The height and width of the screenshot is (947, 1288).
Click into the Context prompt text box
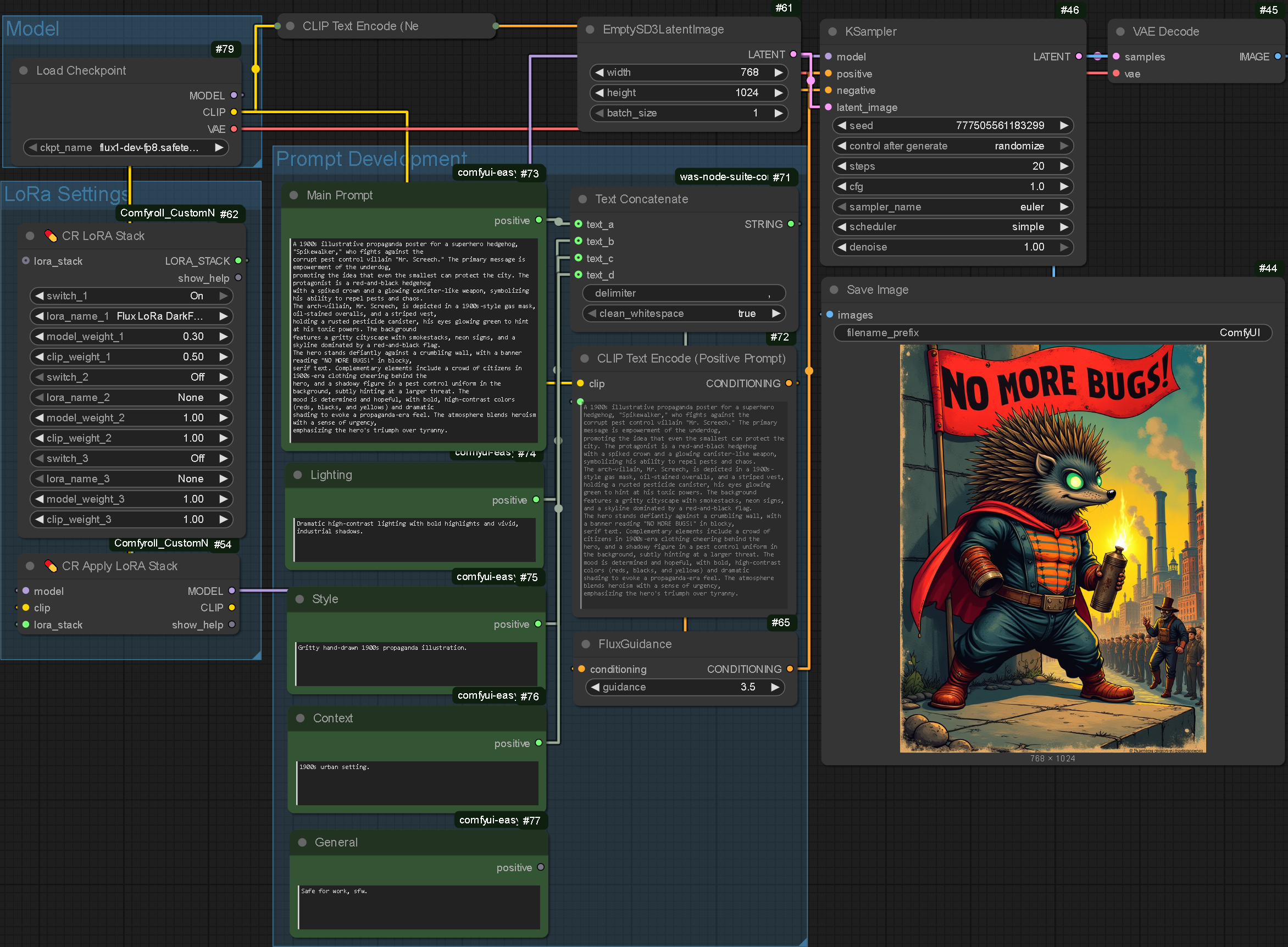tap(418, 782)
